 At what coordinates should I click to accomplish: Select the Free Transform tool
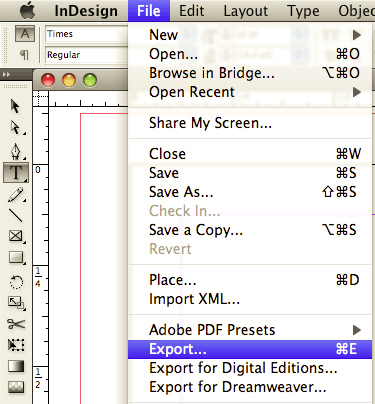(16, 345)
